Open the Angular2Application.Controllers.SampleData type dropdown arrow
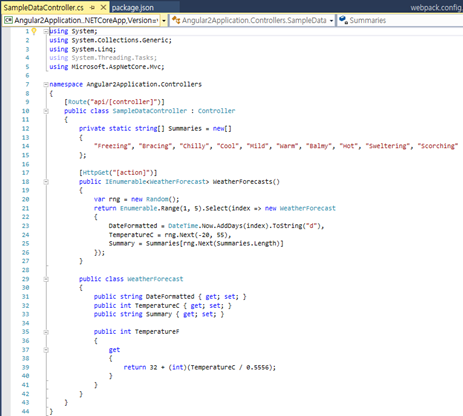Image resolution: width=463 pixels, height=416 pixels. point(331,21)
